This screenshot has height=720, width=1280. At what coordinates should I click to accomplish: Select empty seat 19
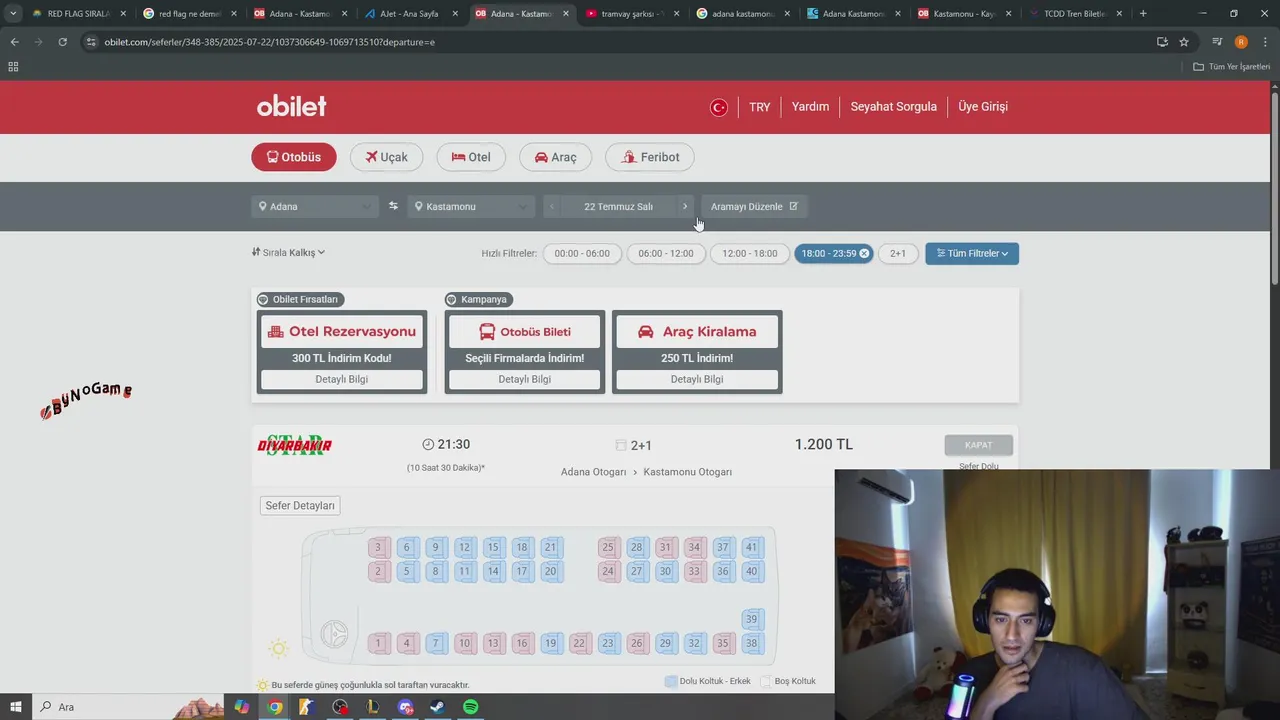pos(550,643)
